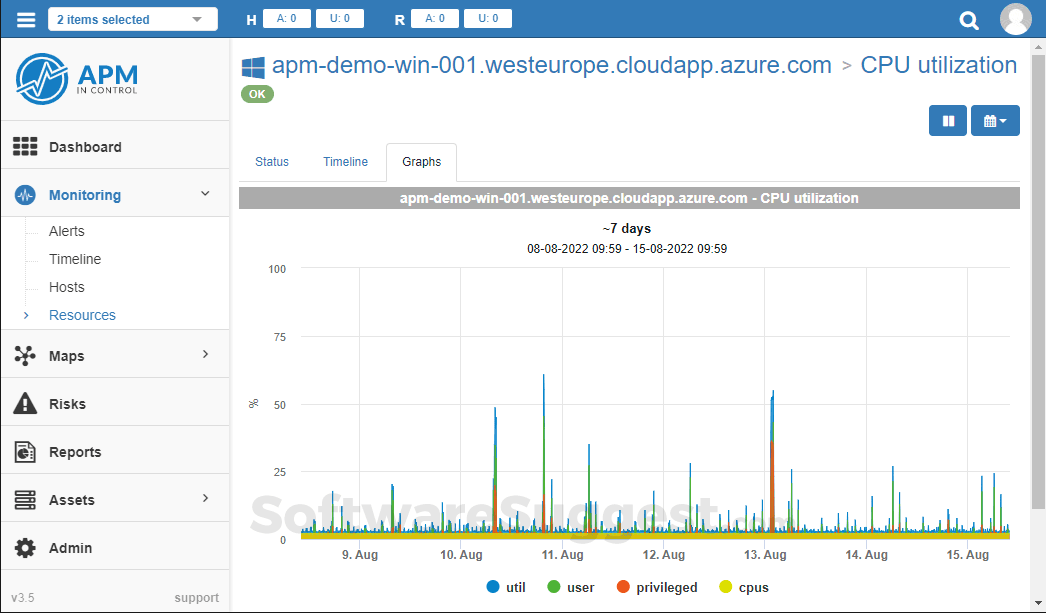The width and height of the screenshot is (1046, 613).
Task: Toggle the privileged series in legend
Action: click(656, 587)
